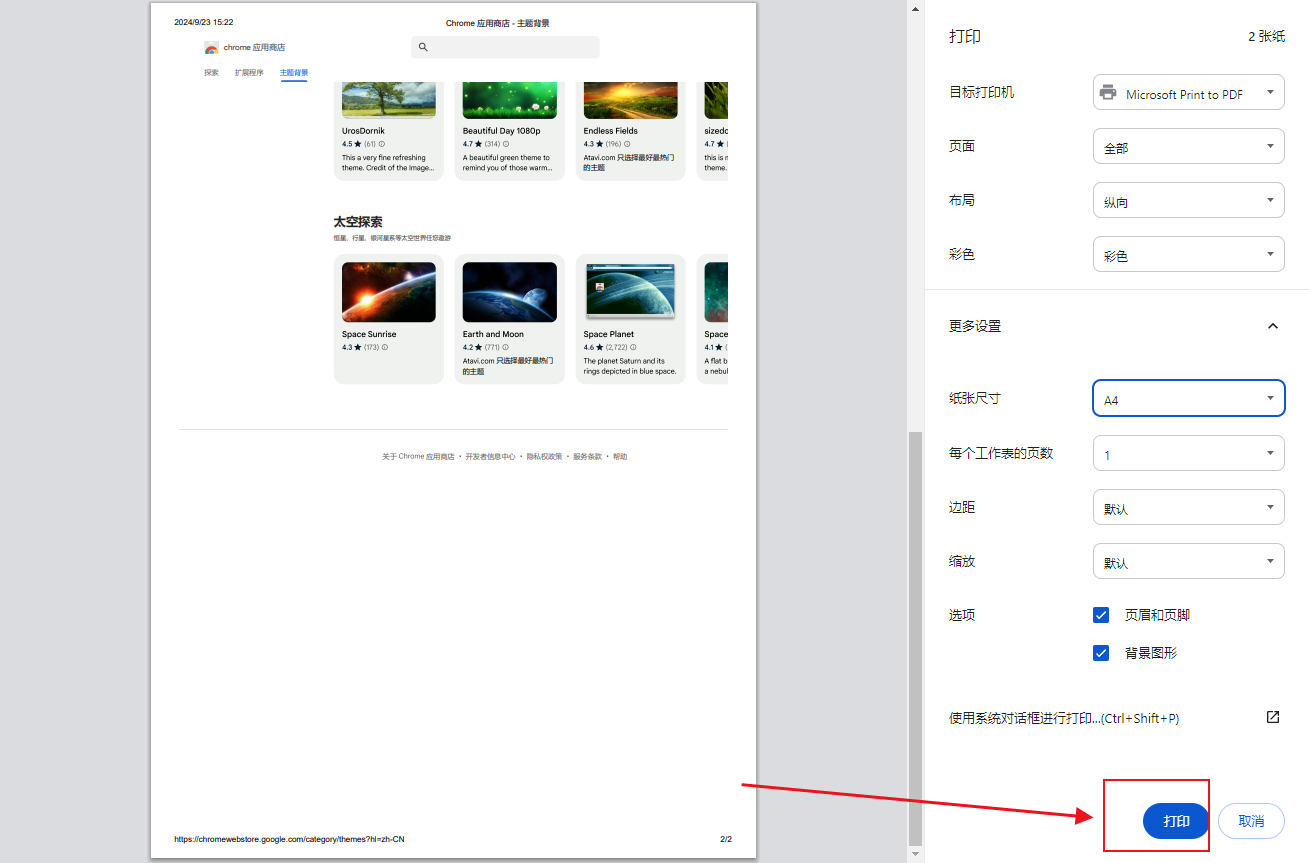This screenshot has width=1309, height=863.
Task: Click the Space Sunrise title text
Action: click(x=369, y=334)
